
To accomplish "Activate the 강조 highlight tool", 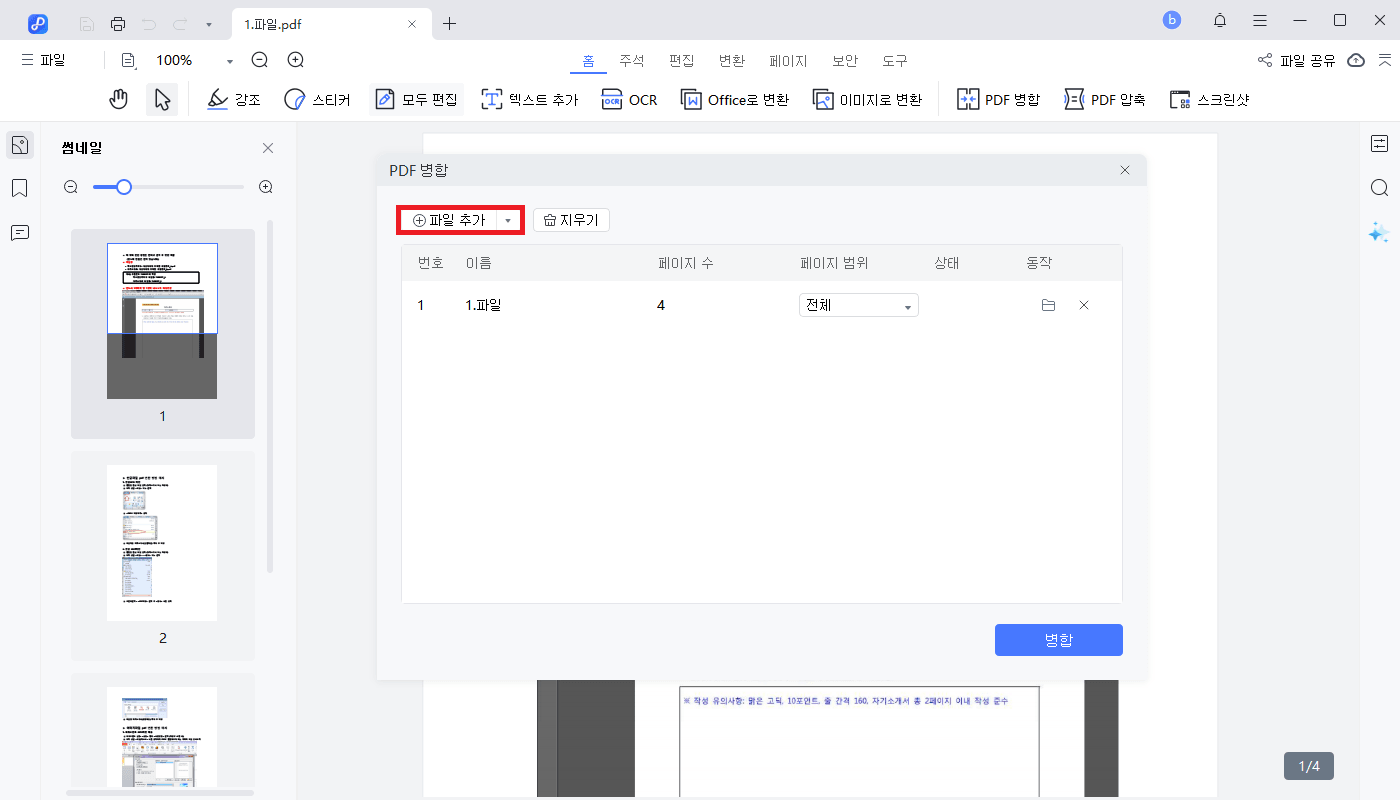I will [234, 100].
